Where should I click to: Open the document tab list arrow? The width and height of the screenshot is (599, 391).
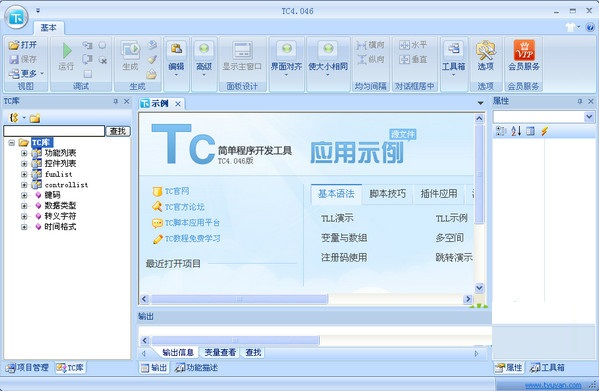click(480, 103)
